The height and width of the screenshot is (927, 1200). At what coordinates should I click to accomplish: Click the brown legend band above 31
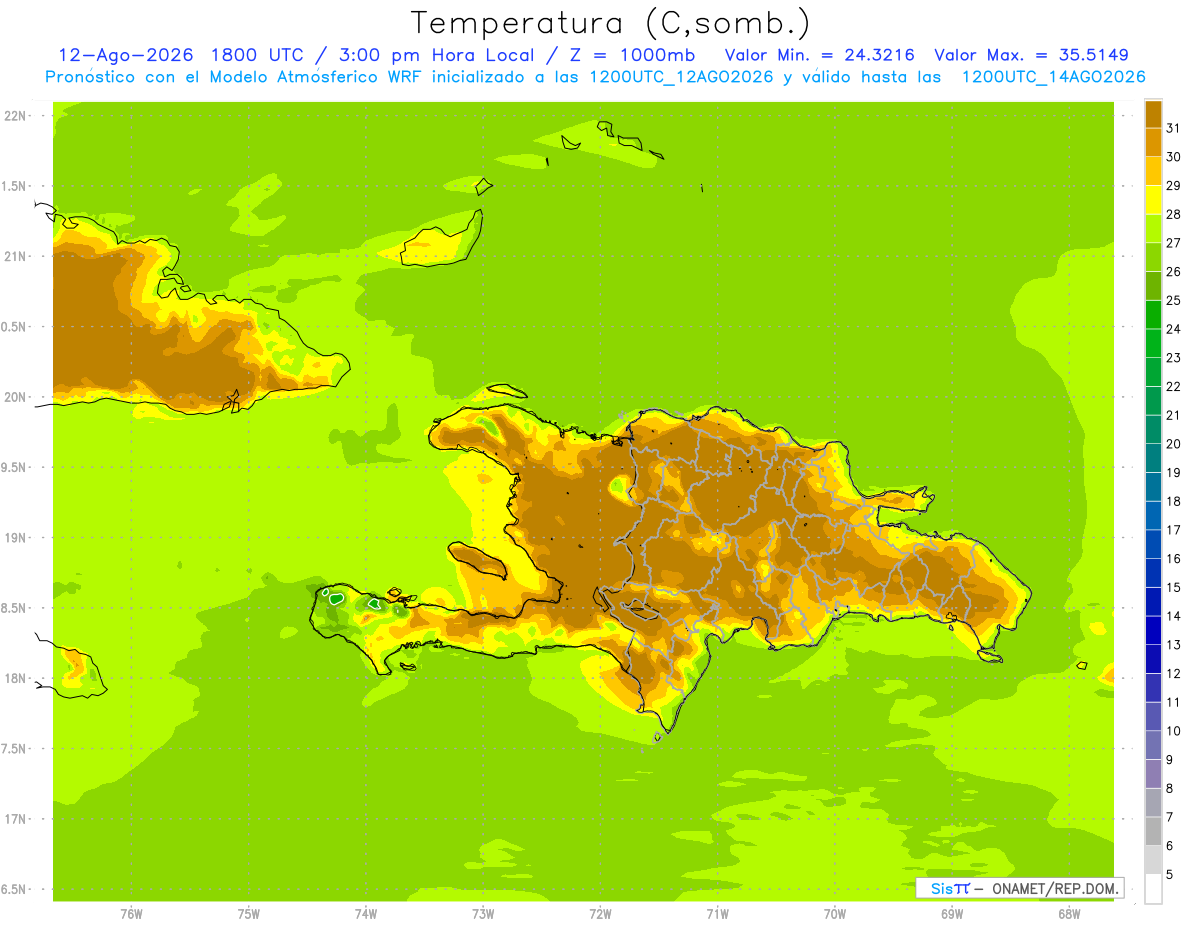[x=1153, y=114]
